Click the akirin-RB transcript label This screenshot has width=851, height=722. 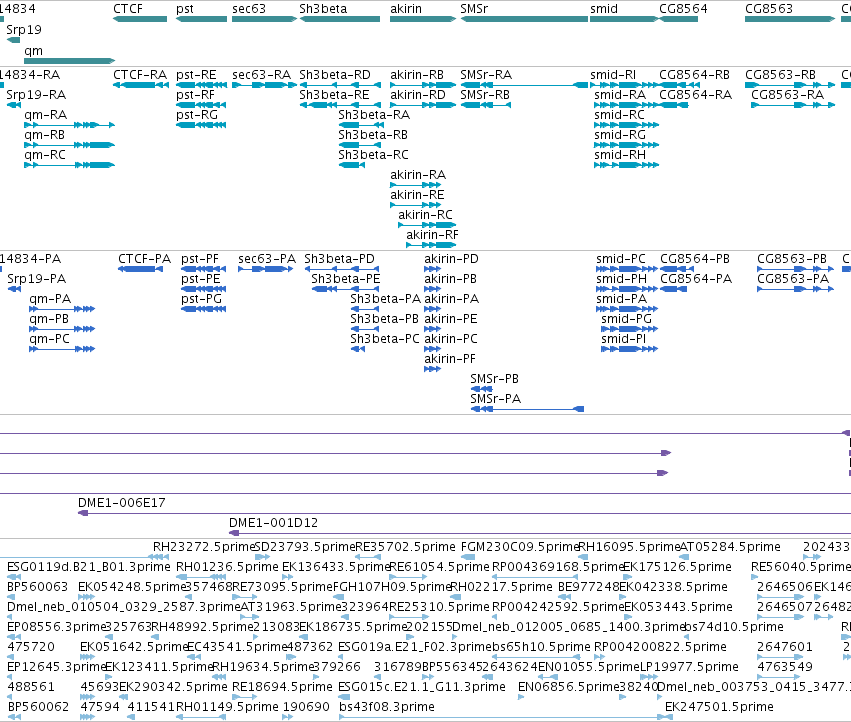coord(417,74)
